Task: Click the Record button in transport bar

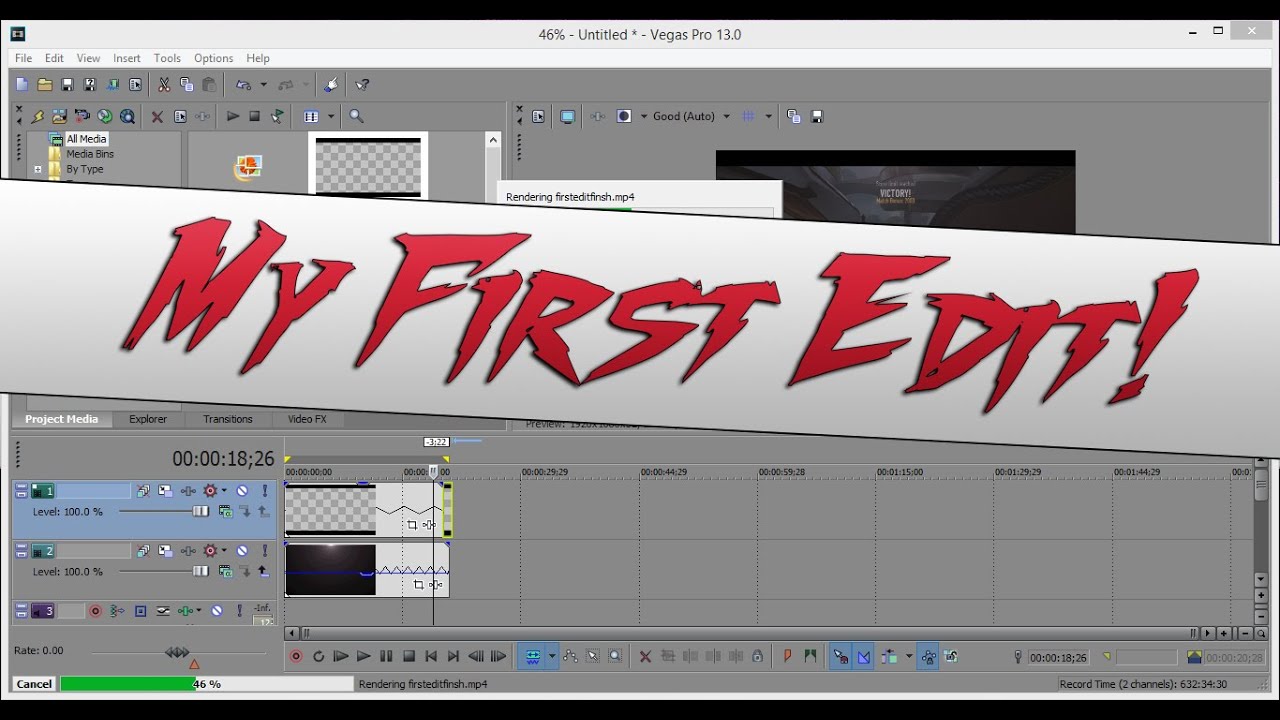Action: pos(296,657)
